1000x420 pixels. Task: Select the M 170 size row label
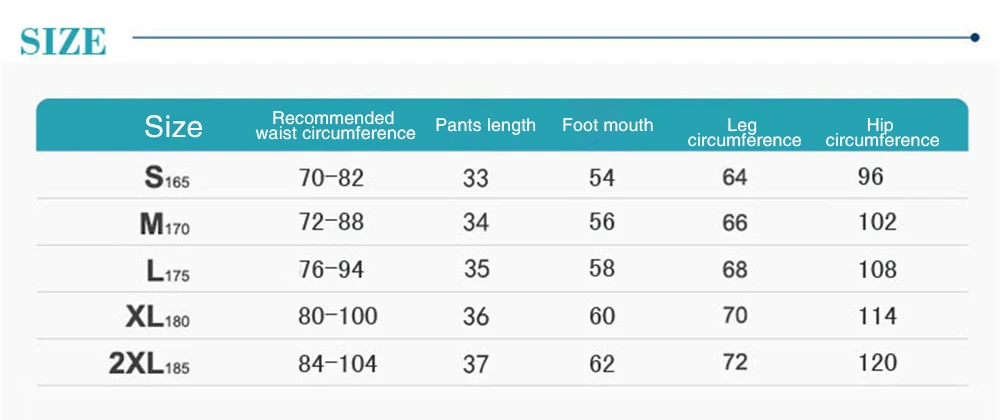pos(165,224)
